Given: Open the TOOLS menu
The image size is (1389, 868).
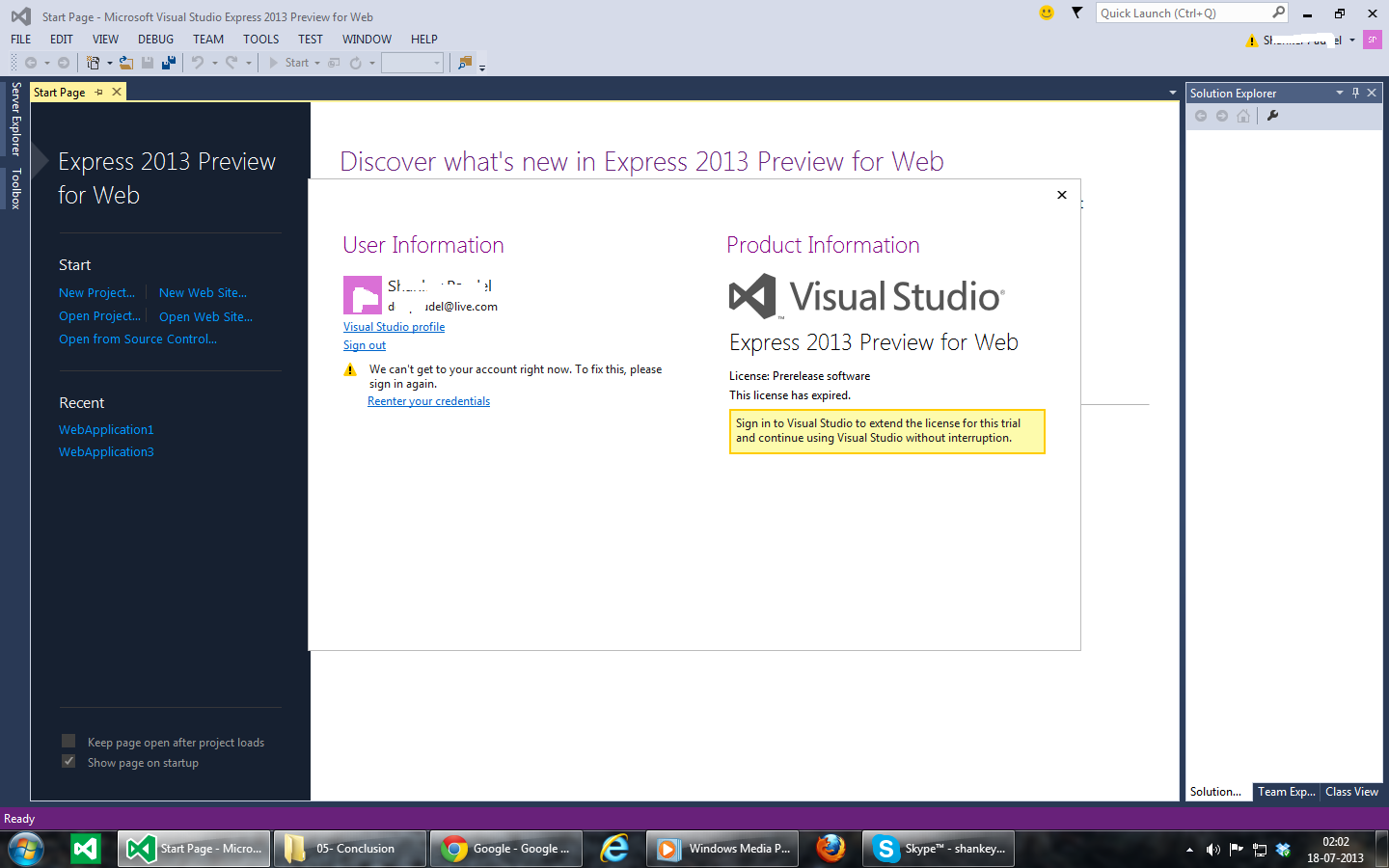Looking at the screenshot, I should click(x=260, y=40).
